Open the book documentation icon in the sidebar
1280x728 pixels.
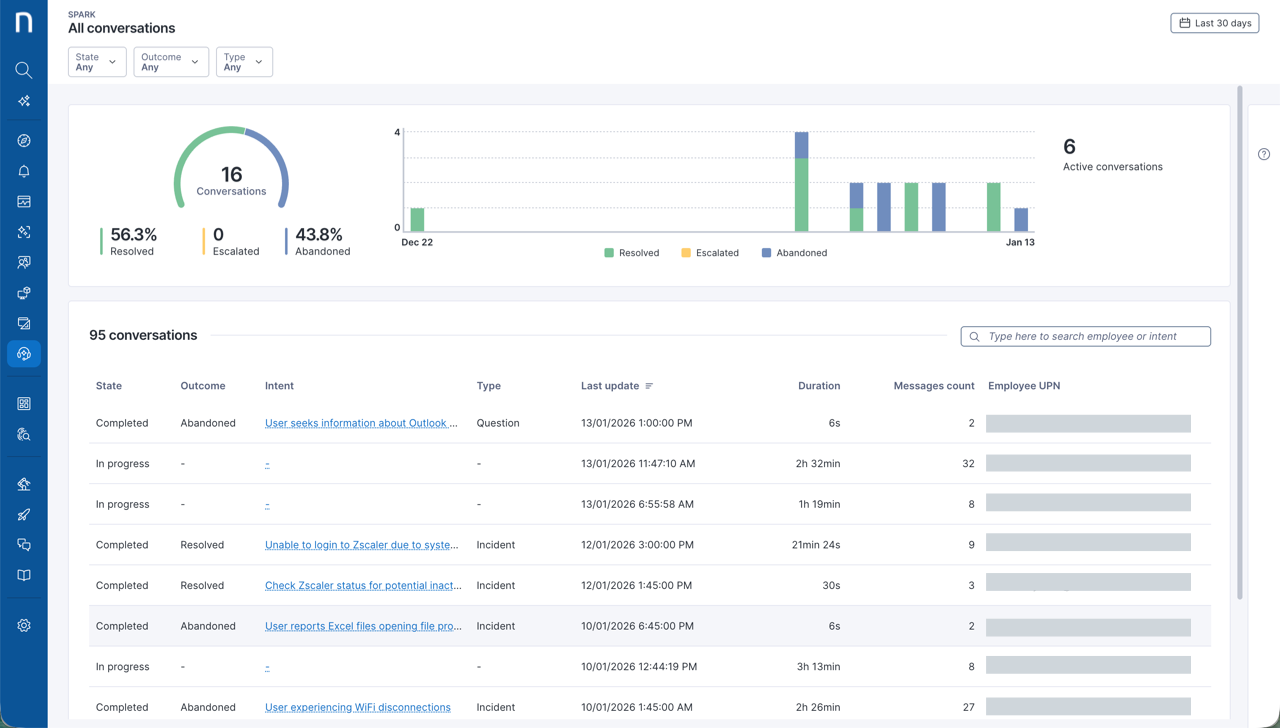(24, 576)
